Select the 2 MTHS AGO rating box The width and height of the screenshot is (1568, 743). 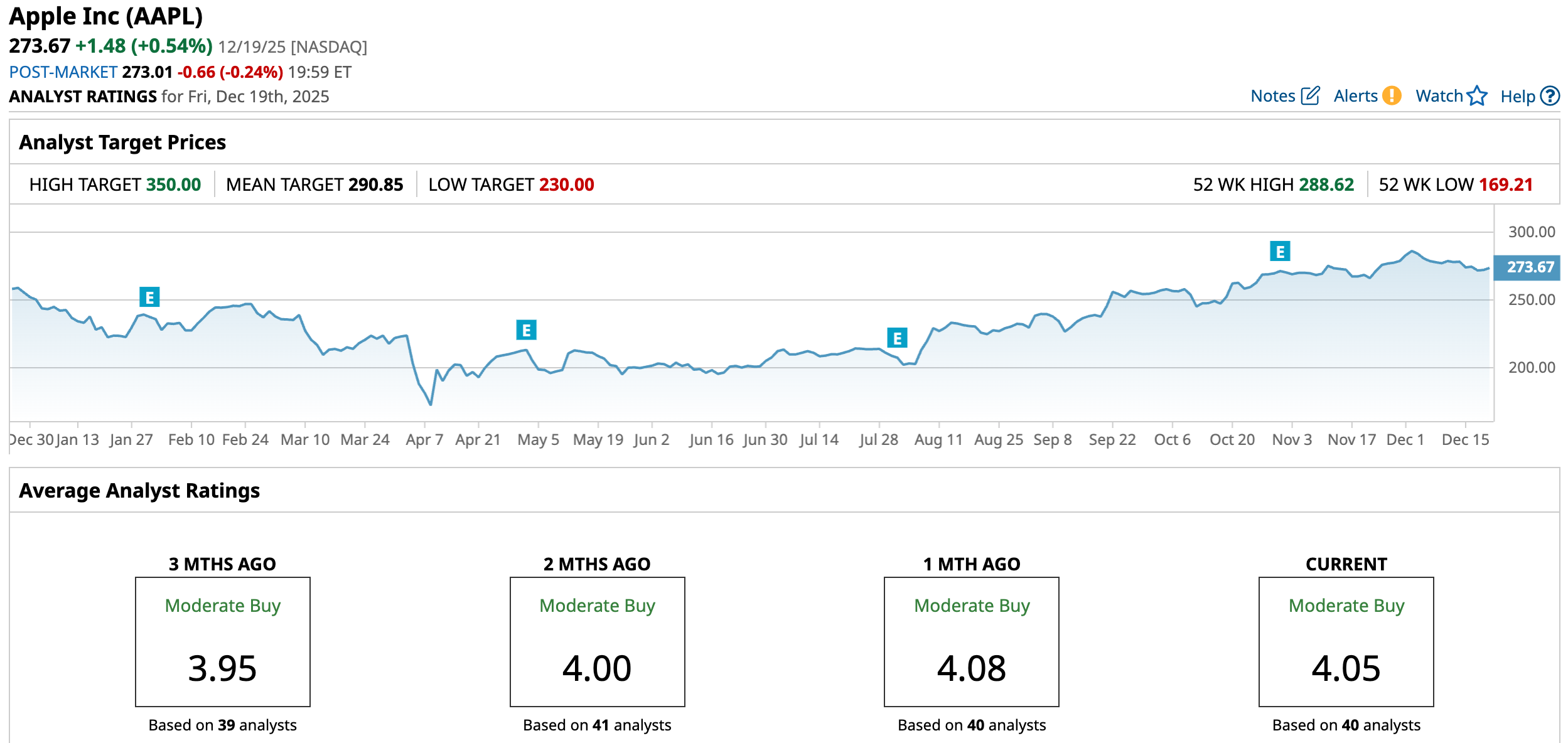click(x=597, y=641)
